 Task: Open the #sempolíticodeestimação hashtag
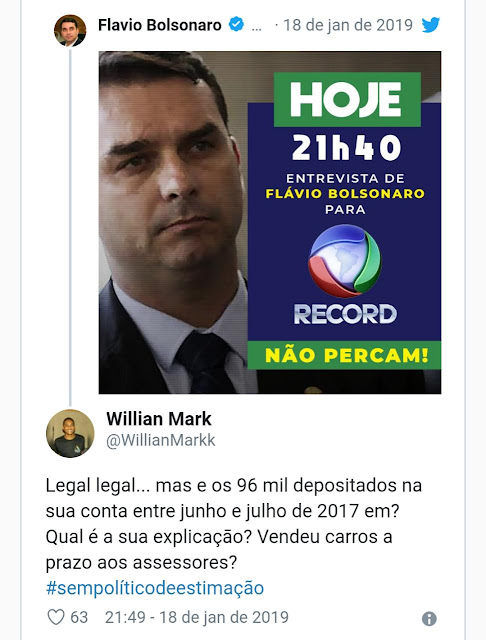(155, 588)
